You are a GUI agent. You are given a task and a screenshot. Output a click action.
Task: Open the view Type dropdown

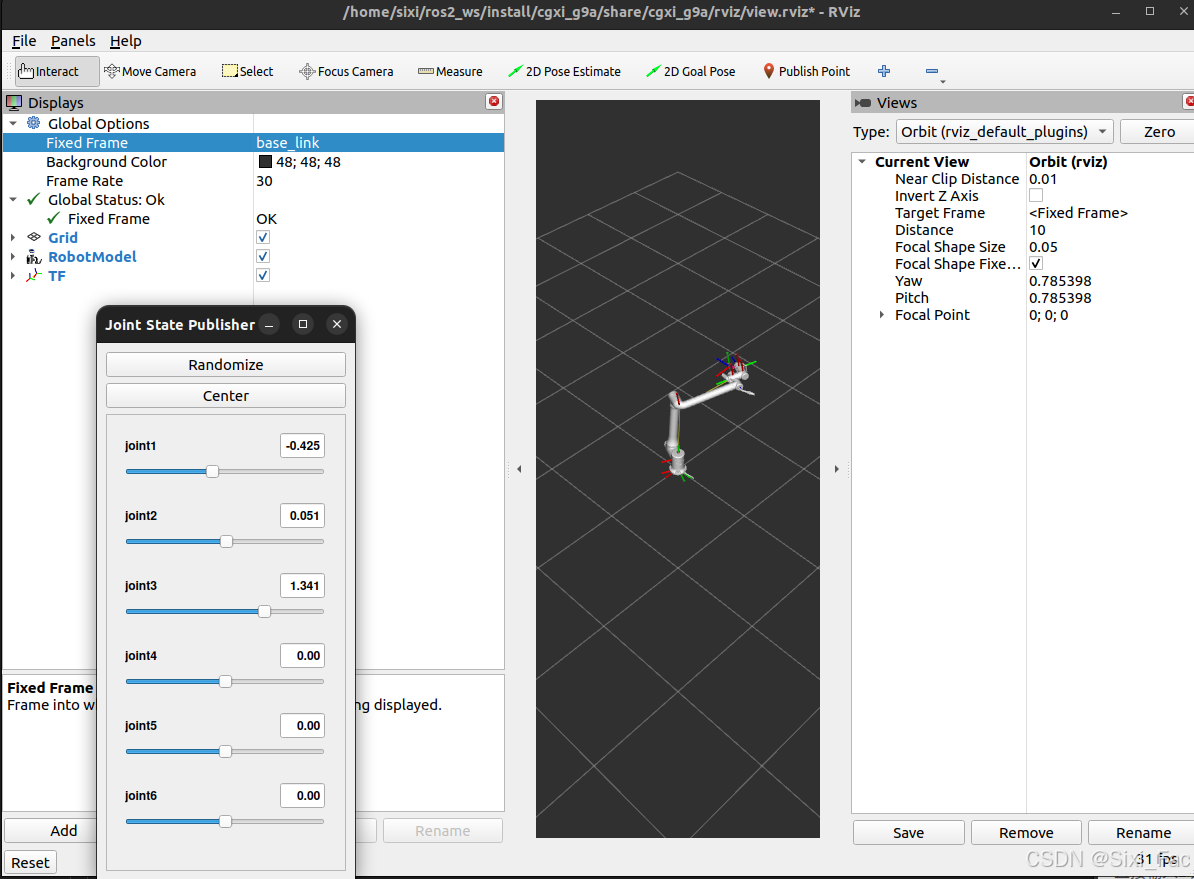pyautogui.click(x=1004, y=132)
